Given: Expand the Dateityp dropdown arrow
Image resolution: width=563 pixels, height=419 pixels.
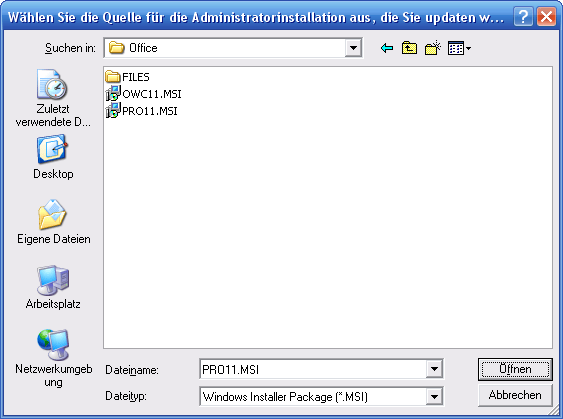Looking at the screenshot, I should pyautogui.click(x=434, y=397).
